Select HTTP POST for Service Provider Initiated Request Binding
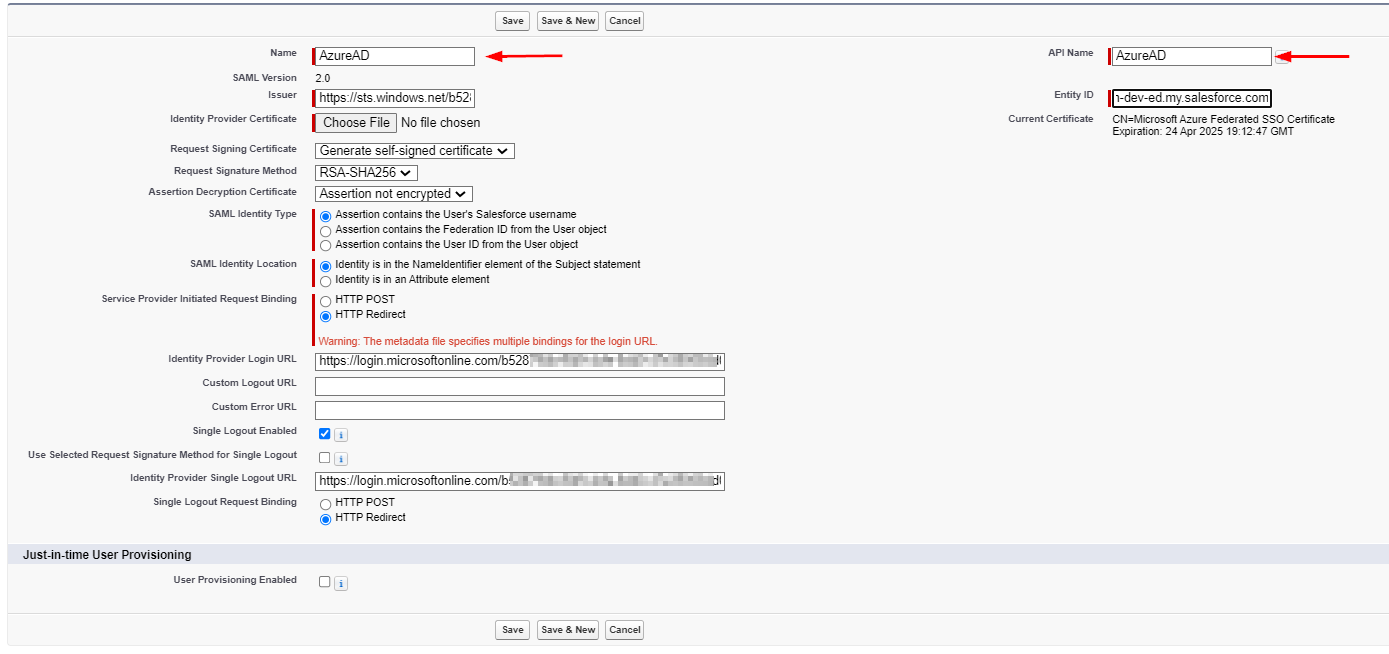The width and height of the screenshot is (1389, 654). (x=325, y=301)
